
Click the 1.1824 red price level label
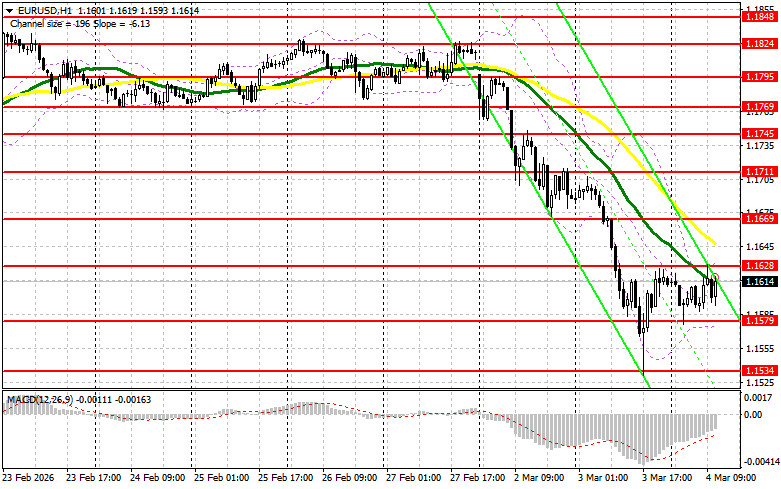tap(760, 44)
